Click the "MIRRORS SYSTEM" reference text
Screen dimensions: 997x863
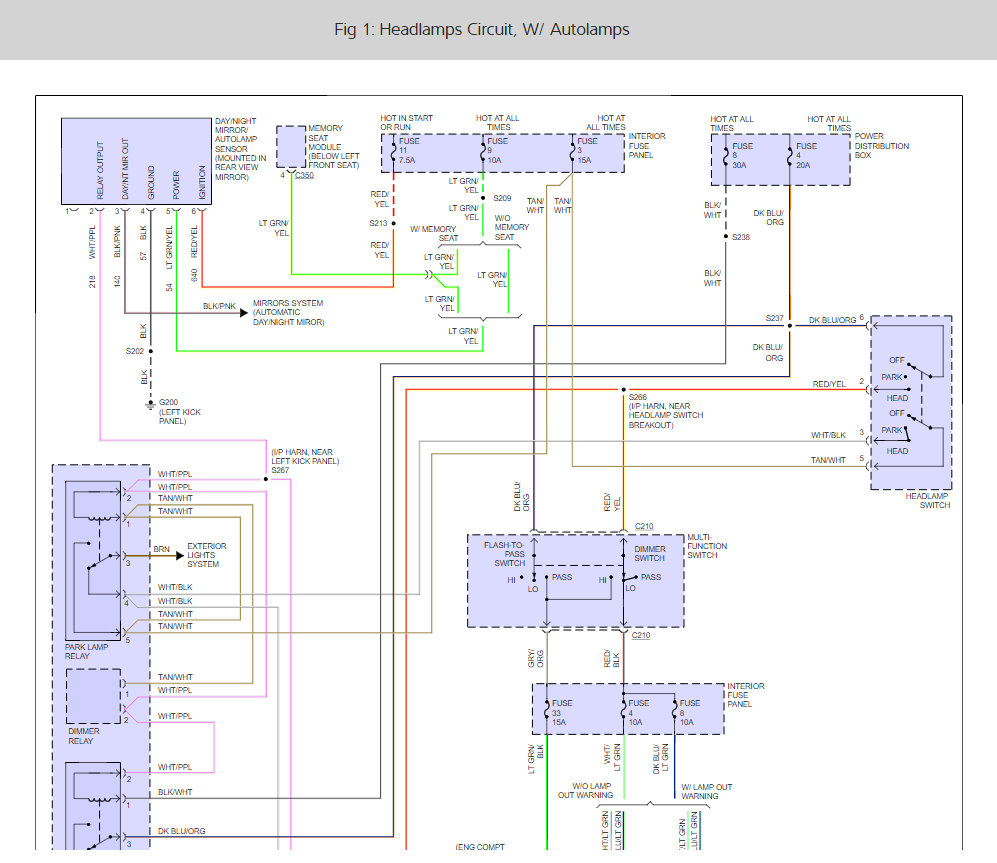click(x=288, y=303)
